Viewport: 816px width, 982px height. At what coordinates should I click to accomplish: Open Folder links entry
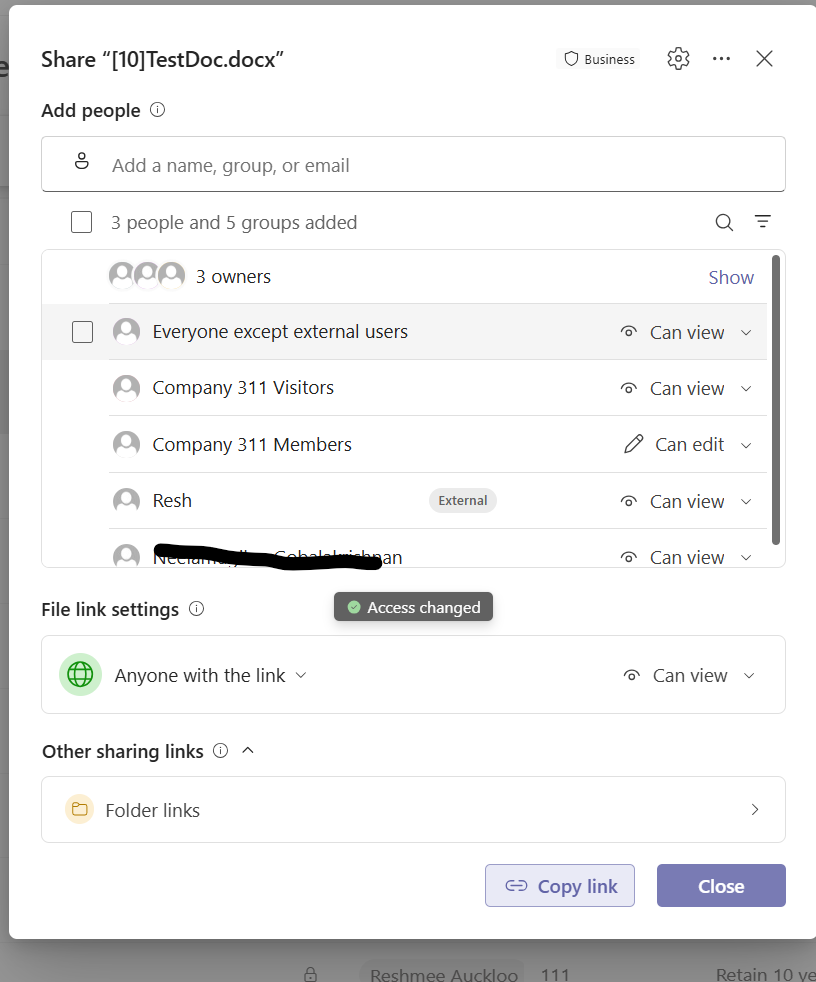tap(413, 810)
